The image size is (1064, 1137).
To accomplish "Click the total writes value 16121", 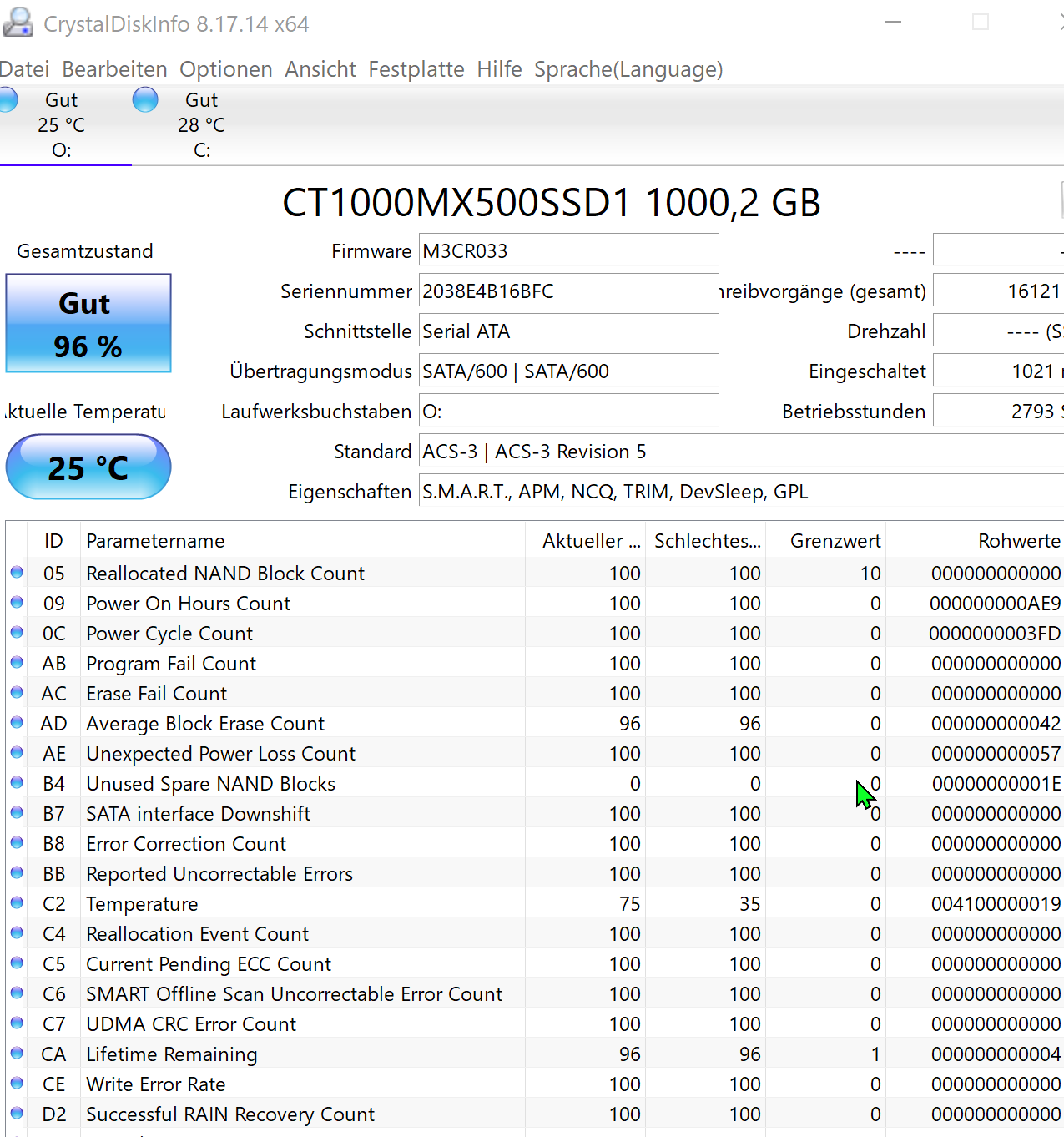I will 998,291.
